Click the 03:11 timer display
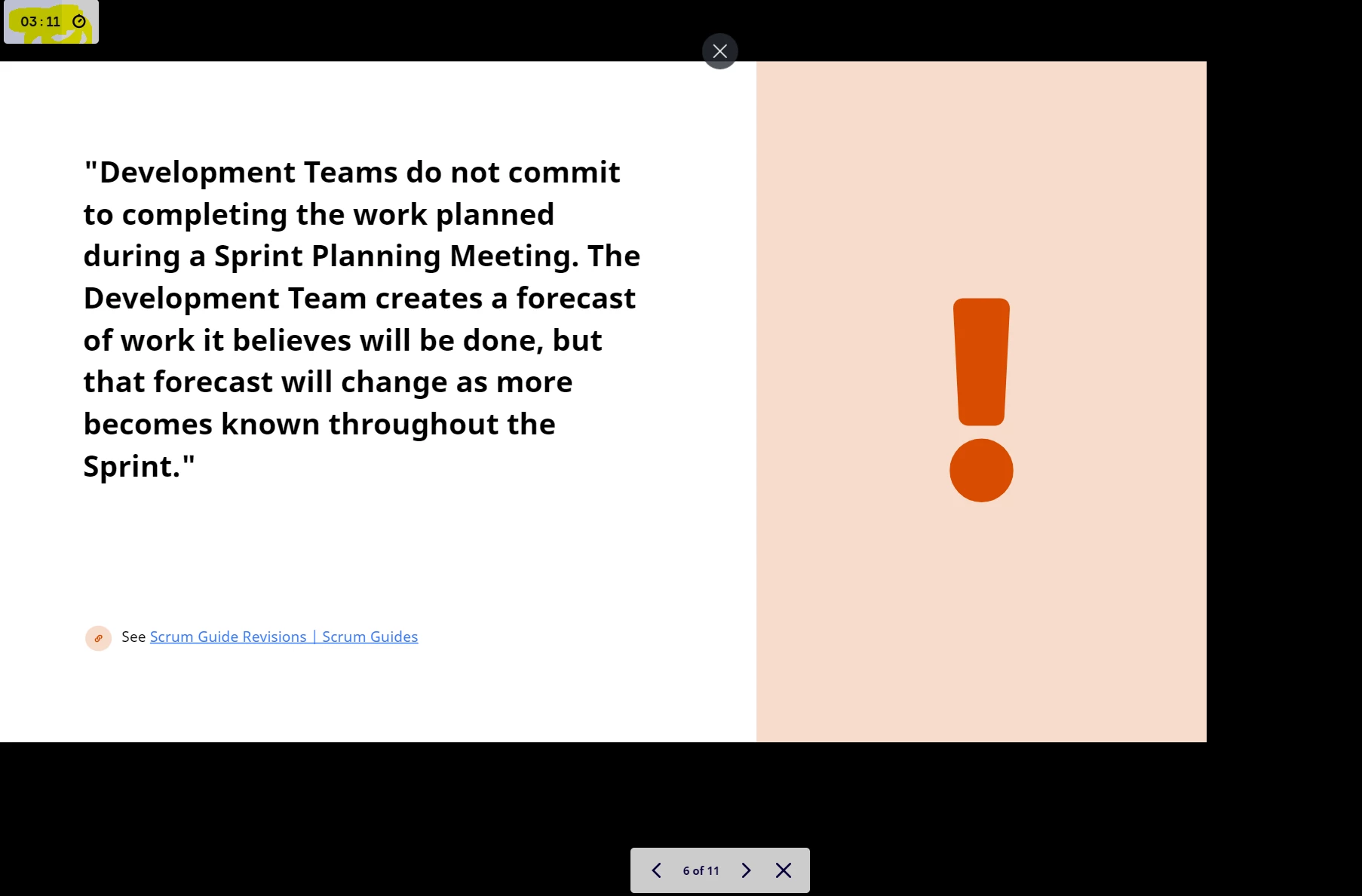The image size is (1362, 896). click(x=41, y=21)
